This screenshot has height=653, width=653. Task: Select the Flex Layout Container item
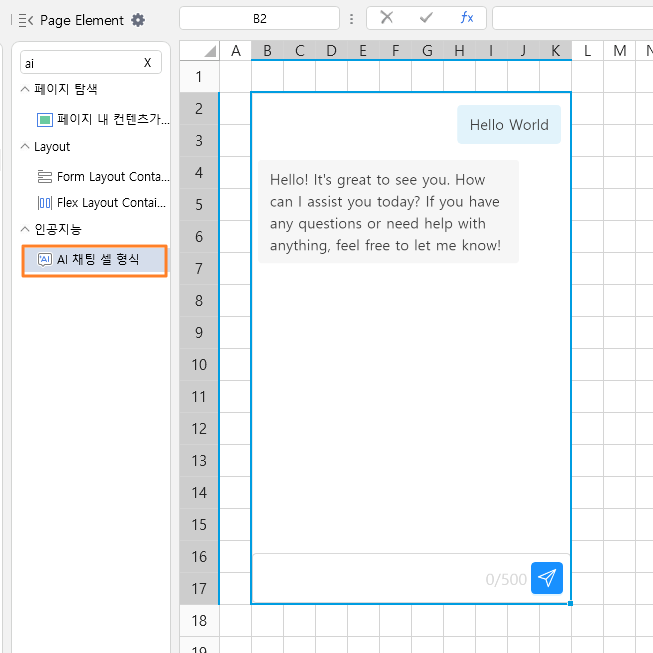[102, 203]
